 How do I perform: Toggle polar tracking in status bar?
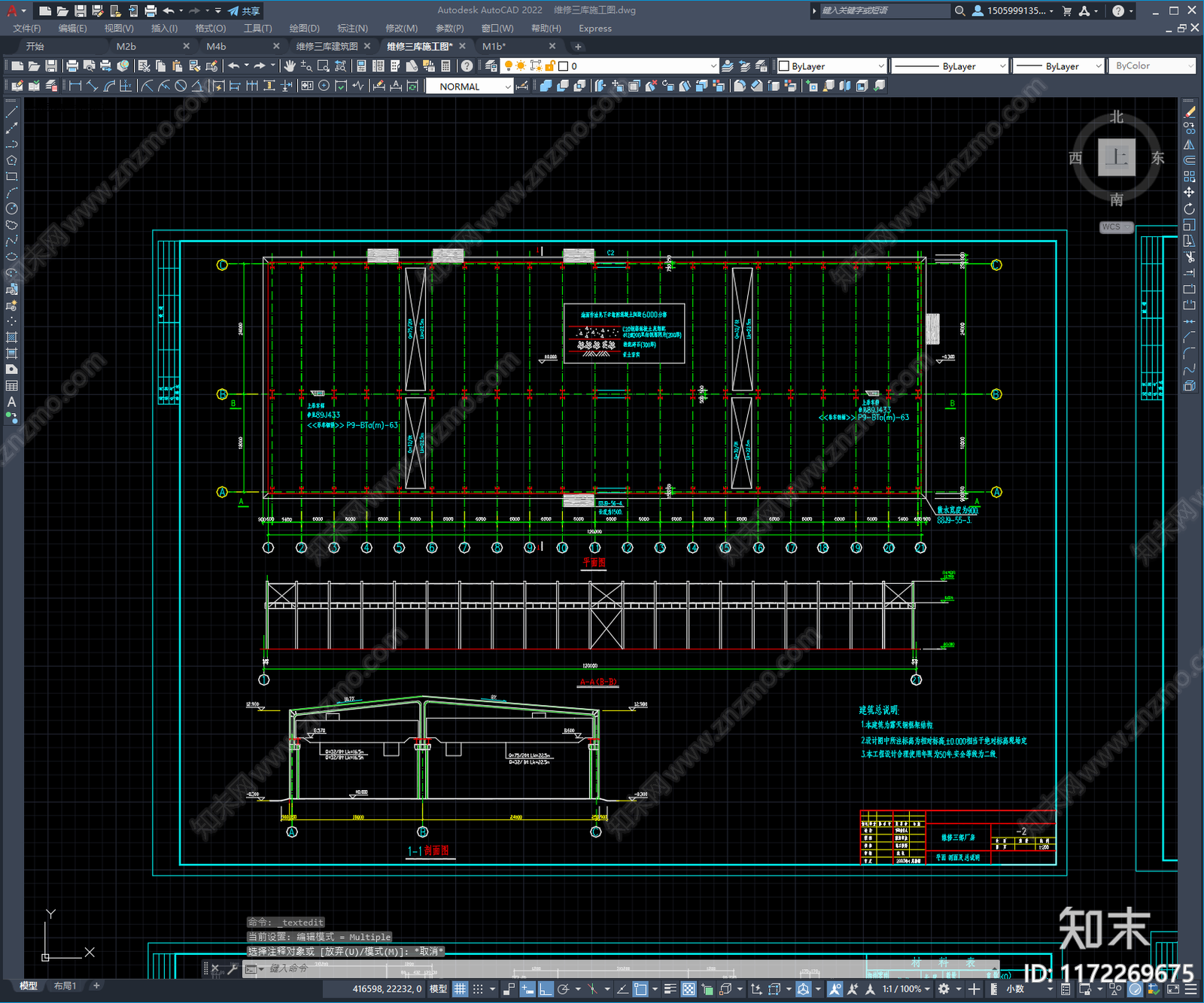563,989
